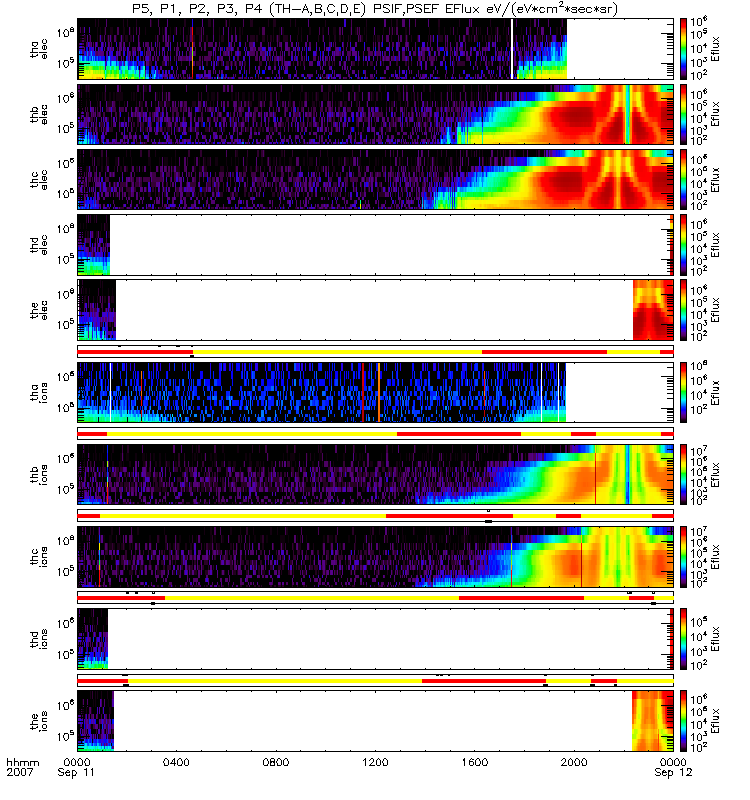Click the color bar beside thb ions panel
Image resolution: width=750 pixels, height=800 pixels.
click(x=684, y=474)
